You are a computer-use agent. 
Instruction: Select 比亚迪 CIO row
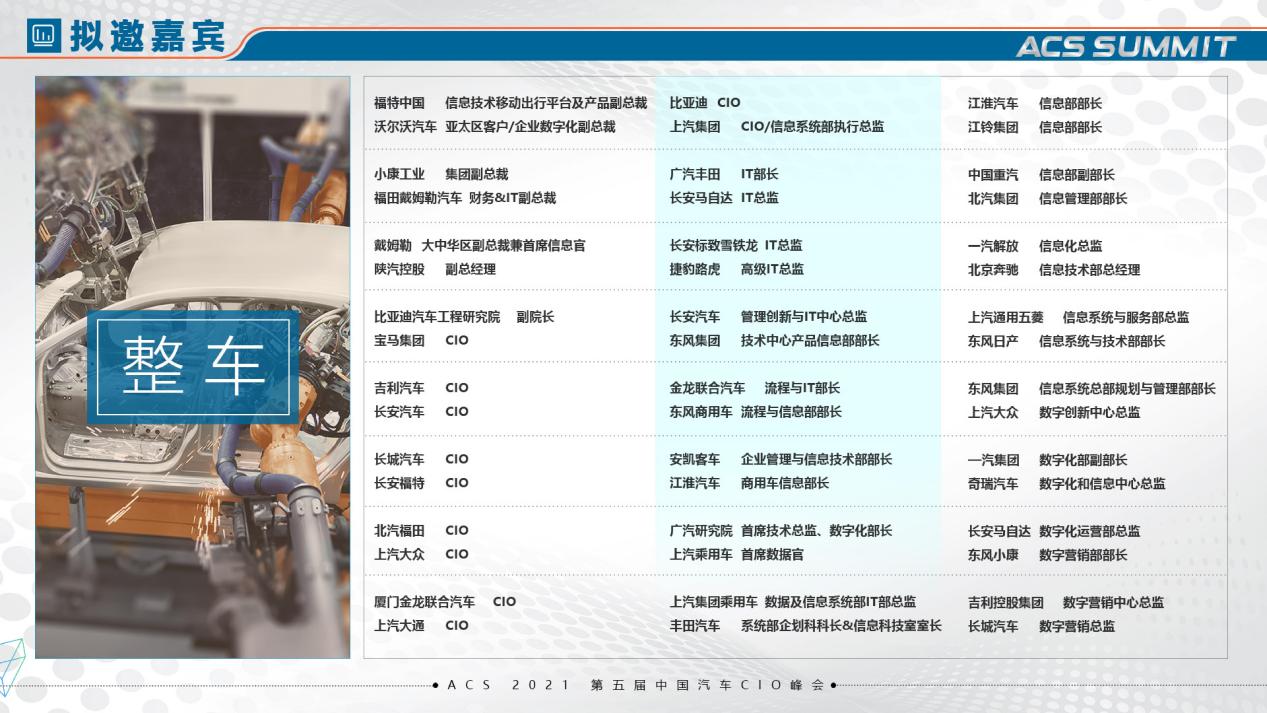click(x=705, y=103)
